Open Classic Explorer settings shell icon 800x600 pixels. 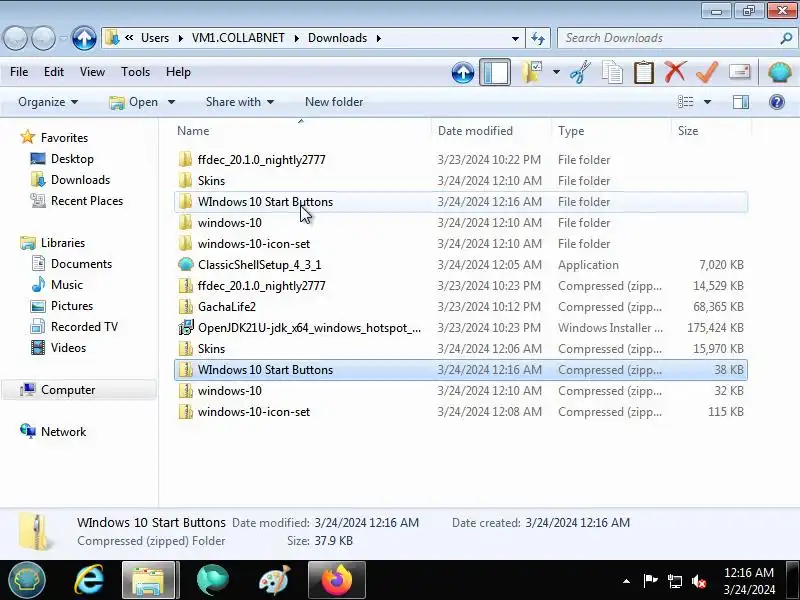779,72
